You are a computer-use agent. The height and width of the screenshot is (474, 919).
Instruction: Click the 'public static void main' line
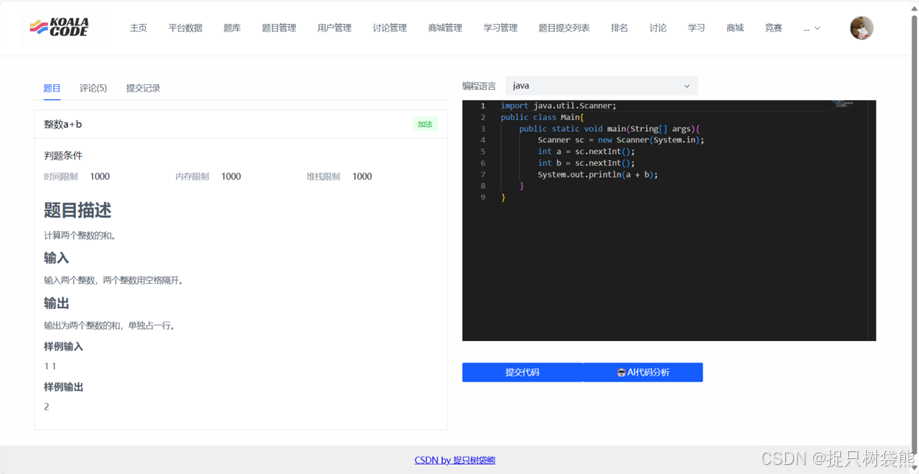coord(610,129)
